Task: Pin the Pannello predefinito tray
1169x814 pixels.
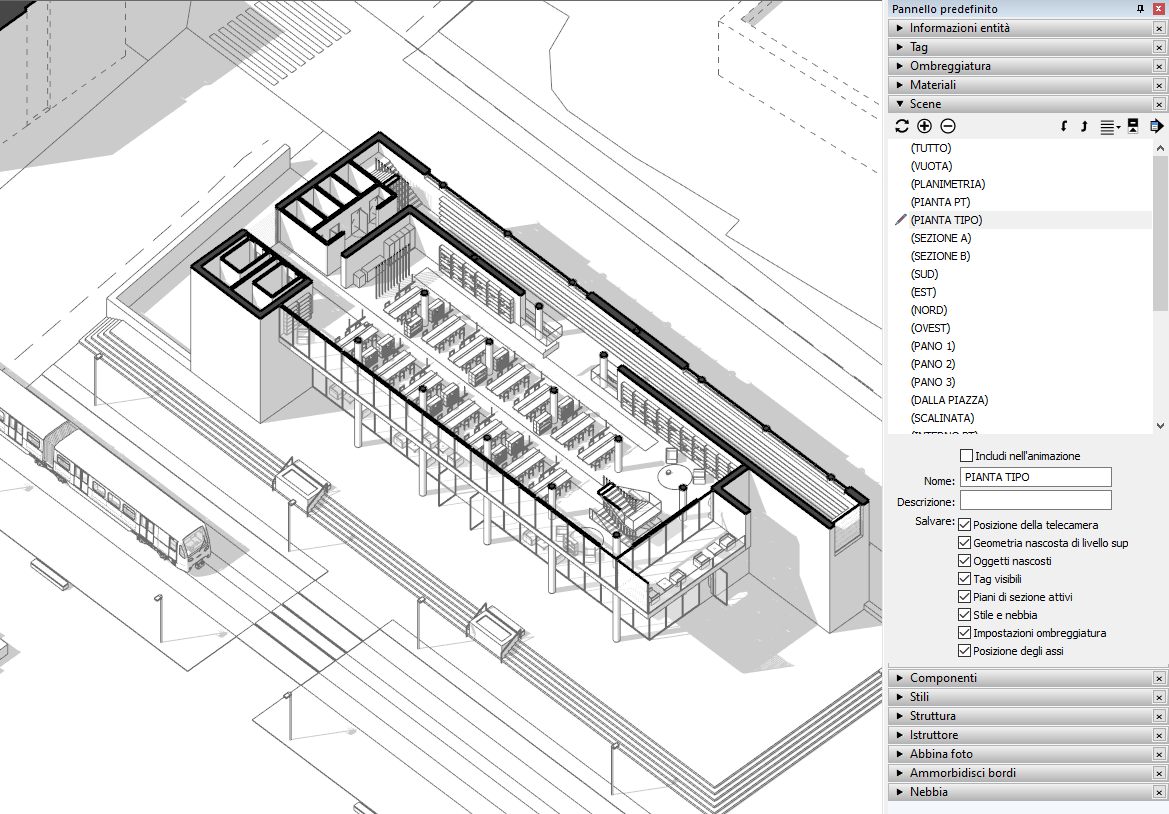Action: [1140, 9]
